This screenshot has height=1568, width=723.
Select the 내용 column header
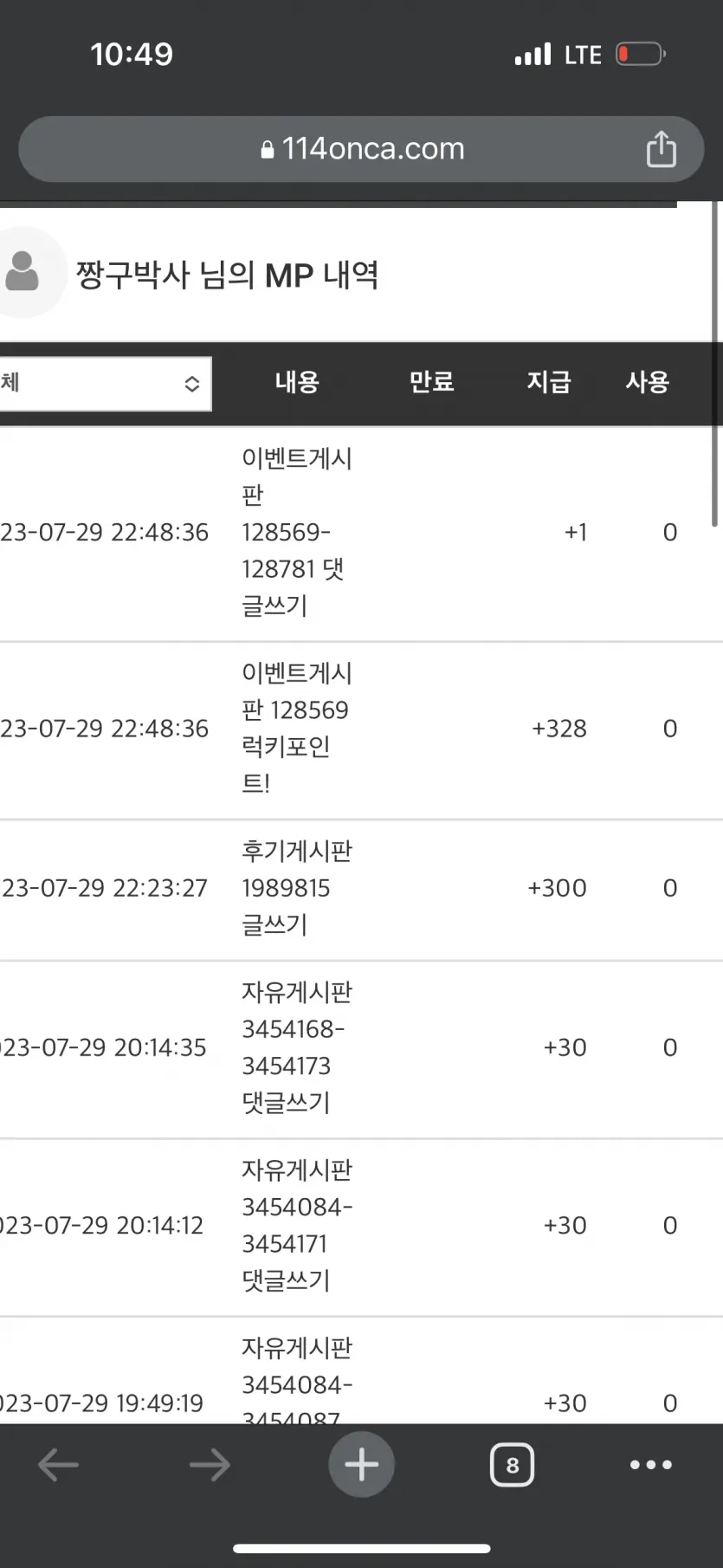(x=297, y=382)
